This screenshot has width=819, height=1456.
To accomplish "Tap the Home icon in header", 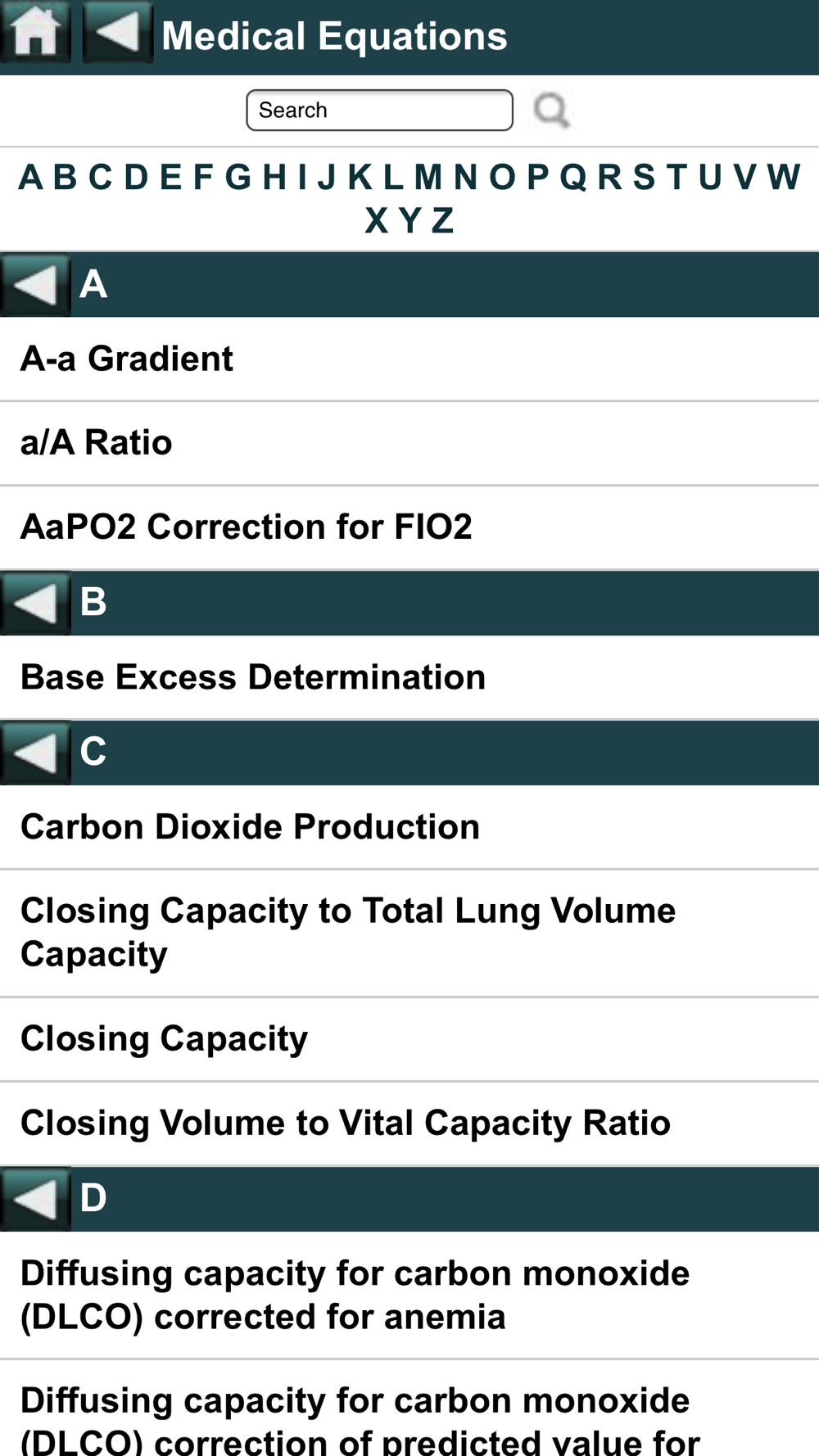I will 35,33.
